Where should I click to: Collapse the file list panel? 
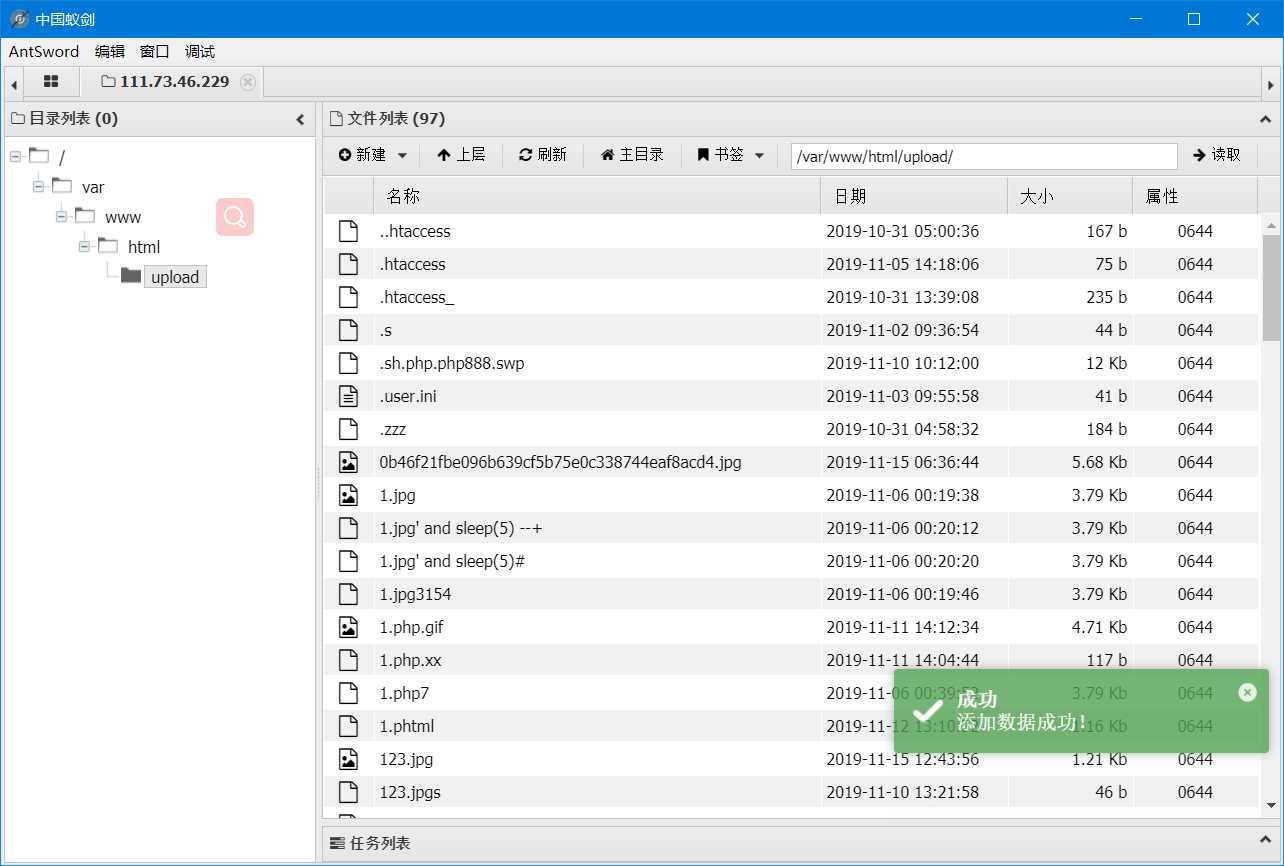(1264, 119)
